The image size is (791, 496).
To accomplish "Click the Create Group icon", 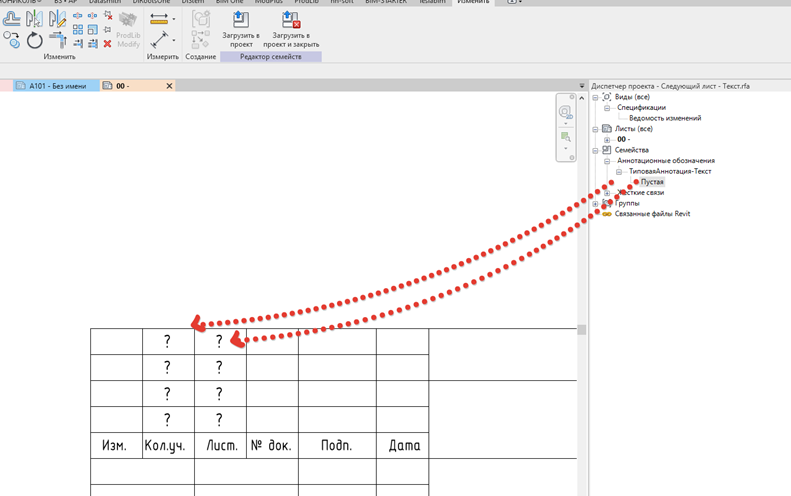I will coord(201,19).
